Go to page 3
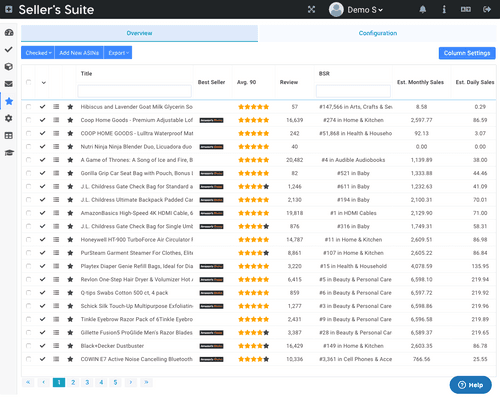 (87, 382)
